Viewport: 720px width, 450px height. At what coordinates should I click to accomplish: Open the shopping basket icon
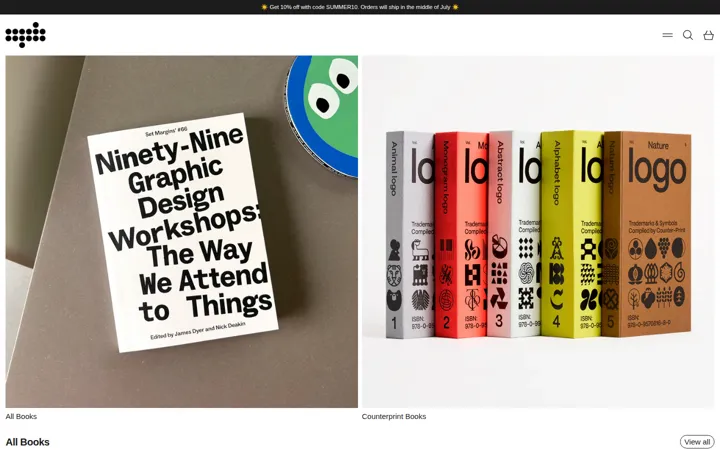tap(709, 35)
